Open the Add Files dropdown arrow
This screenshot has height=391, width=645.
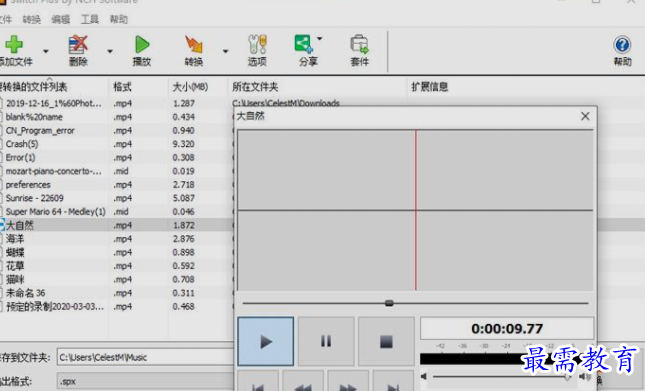tap(46, 51)
